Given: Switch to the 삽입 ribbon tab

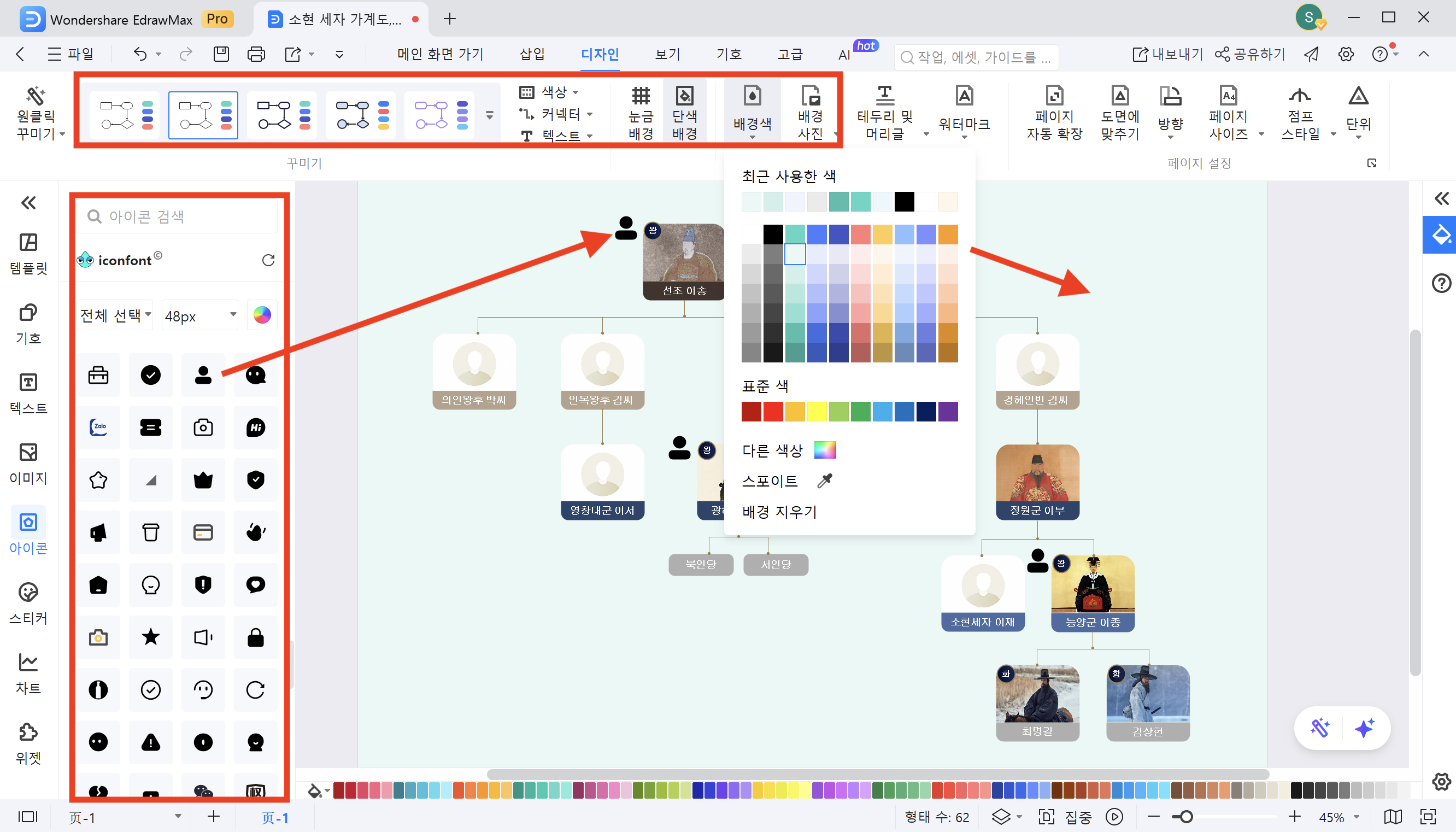Looking at the screenshot, I should 532,54.
